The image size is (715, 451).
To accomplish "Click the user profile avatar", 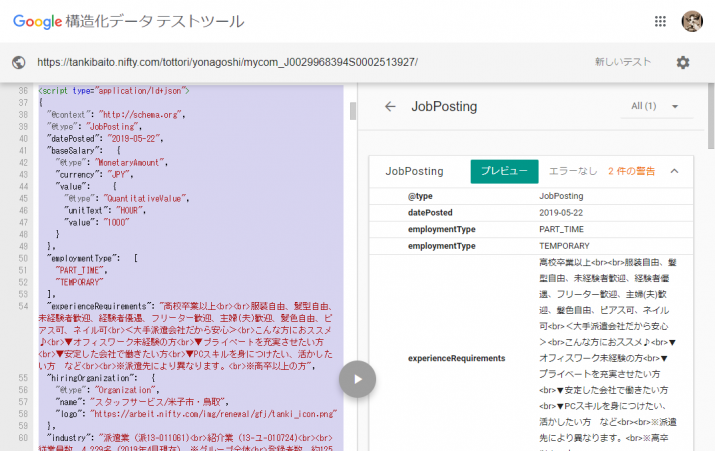I will point(692,21).
